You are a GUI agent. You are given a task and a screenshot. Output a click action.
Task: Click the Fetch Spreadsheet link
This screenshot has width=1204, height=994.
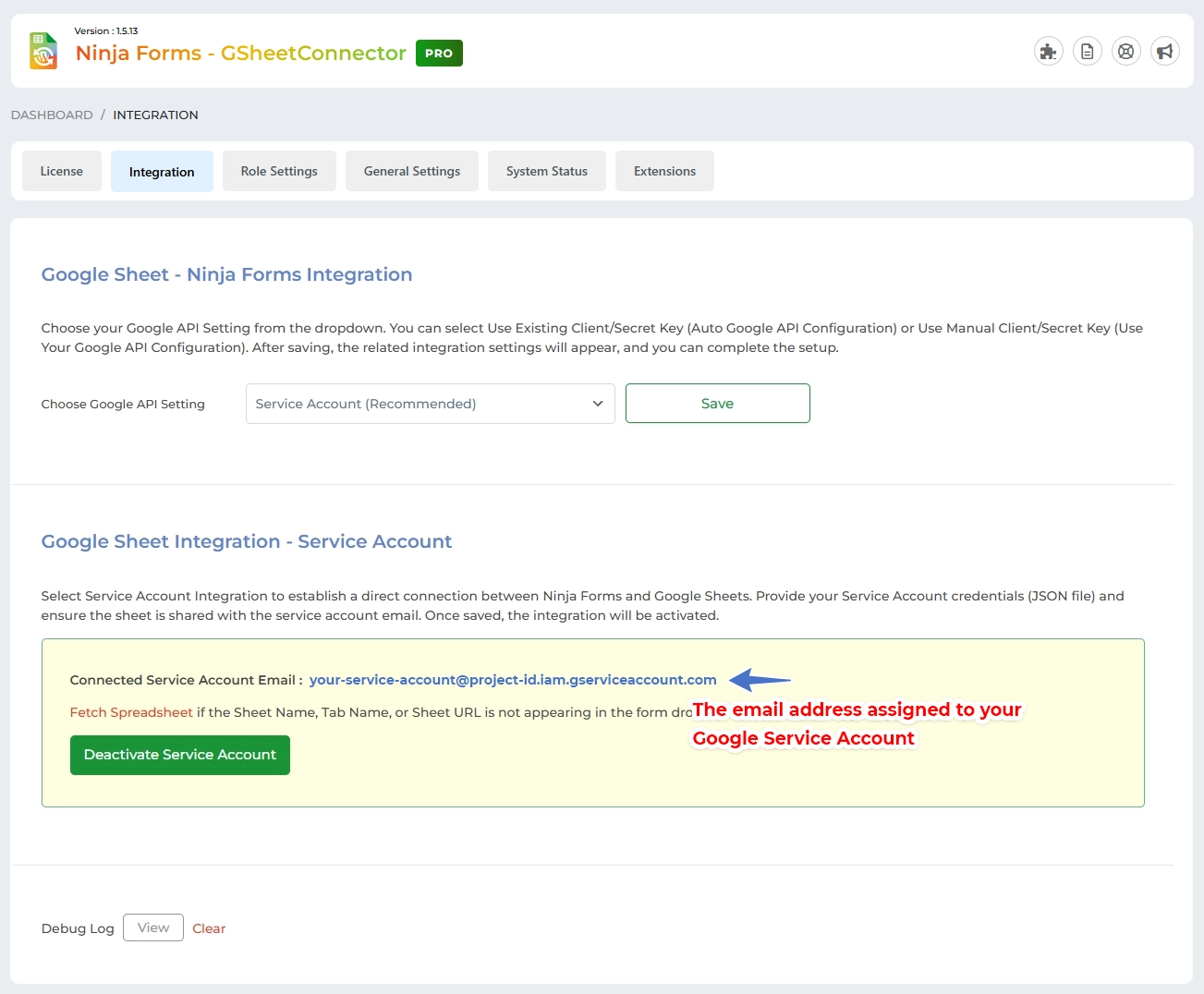[131, 712]
